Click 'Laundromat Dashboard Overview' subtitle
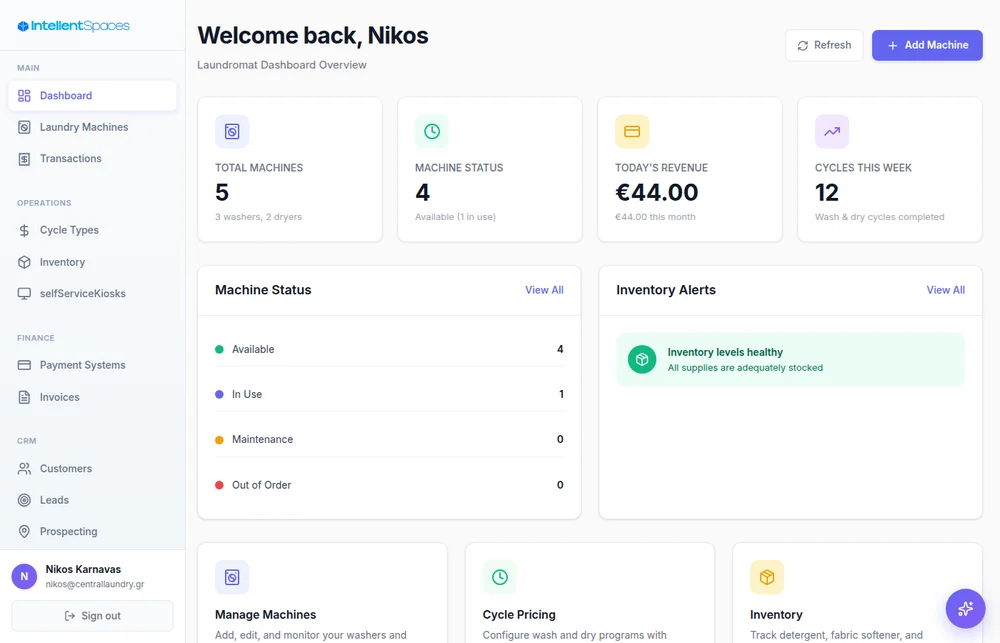This screenshot has width=1000, height=643. [x=282, y=65]
